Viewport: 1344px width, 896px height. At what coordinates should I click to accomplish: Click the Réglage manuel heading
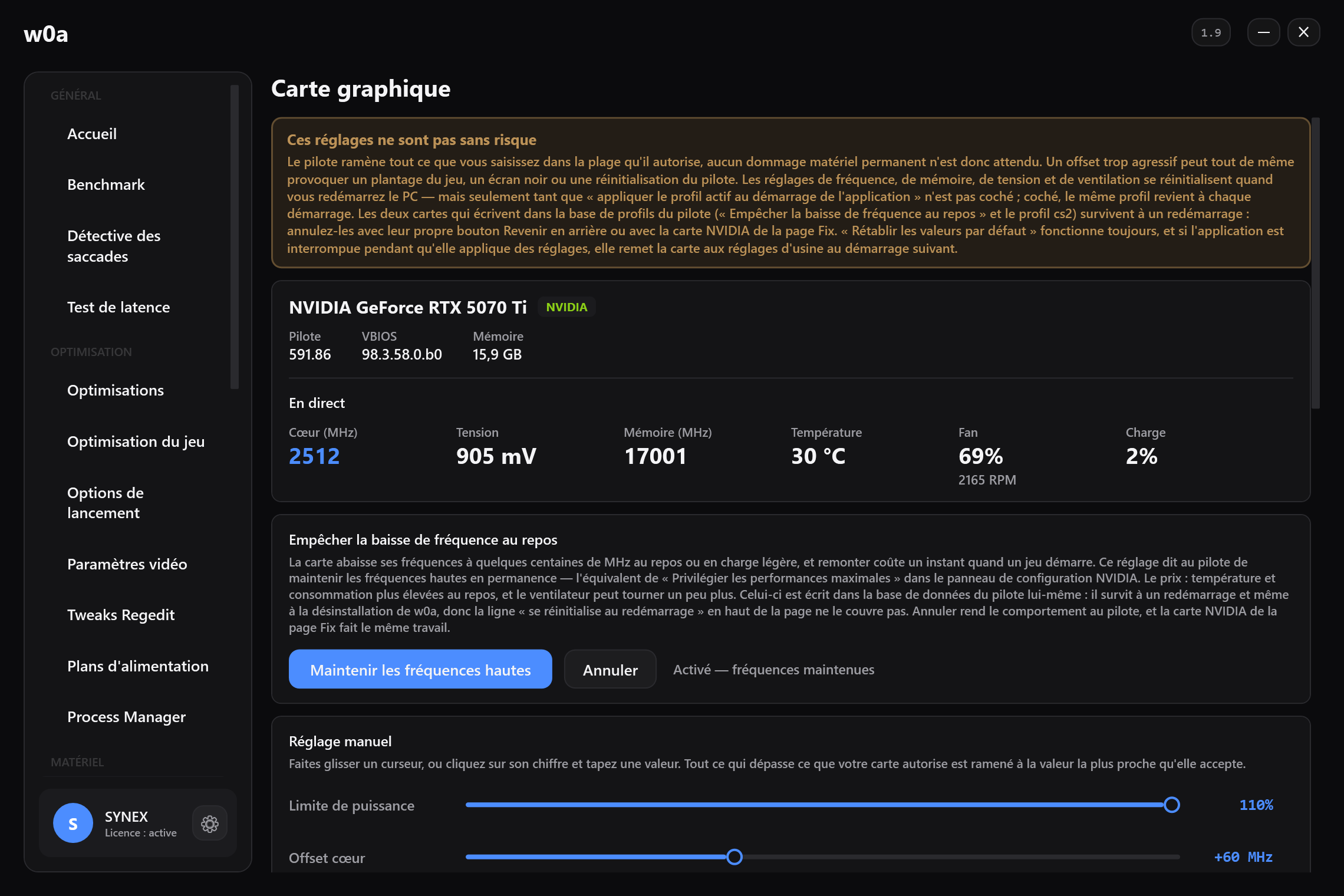(340, 742)
